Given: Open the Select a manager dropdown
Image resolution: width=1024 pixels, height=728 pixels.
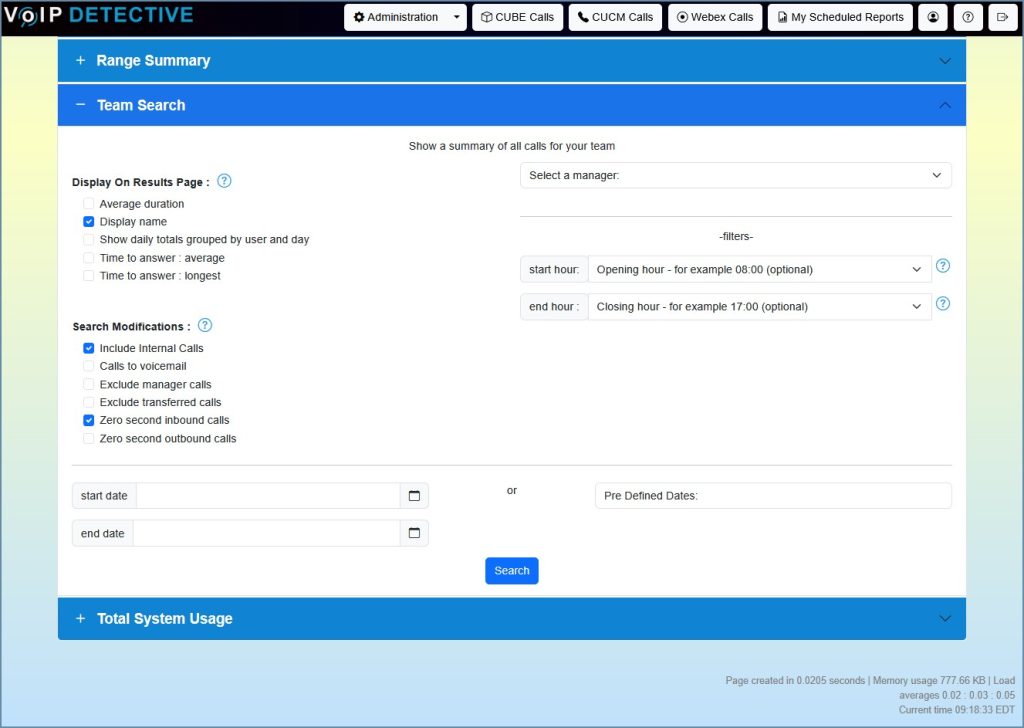Looking at the screenshot, I should pos(735,175).
